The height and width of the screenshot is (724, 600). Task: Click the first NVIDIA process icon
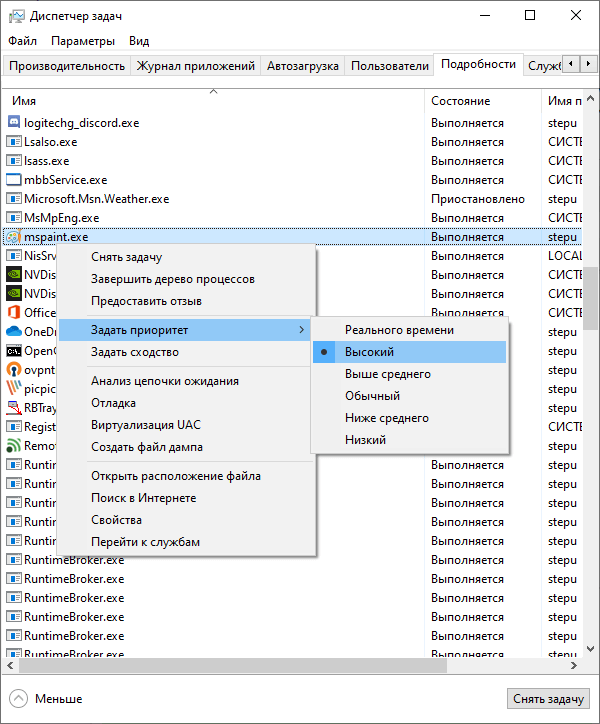[14, 274]
